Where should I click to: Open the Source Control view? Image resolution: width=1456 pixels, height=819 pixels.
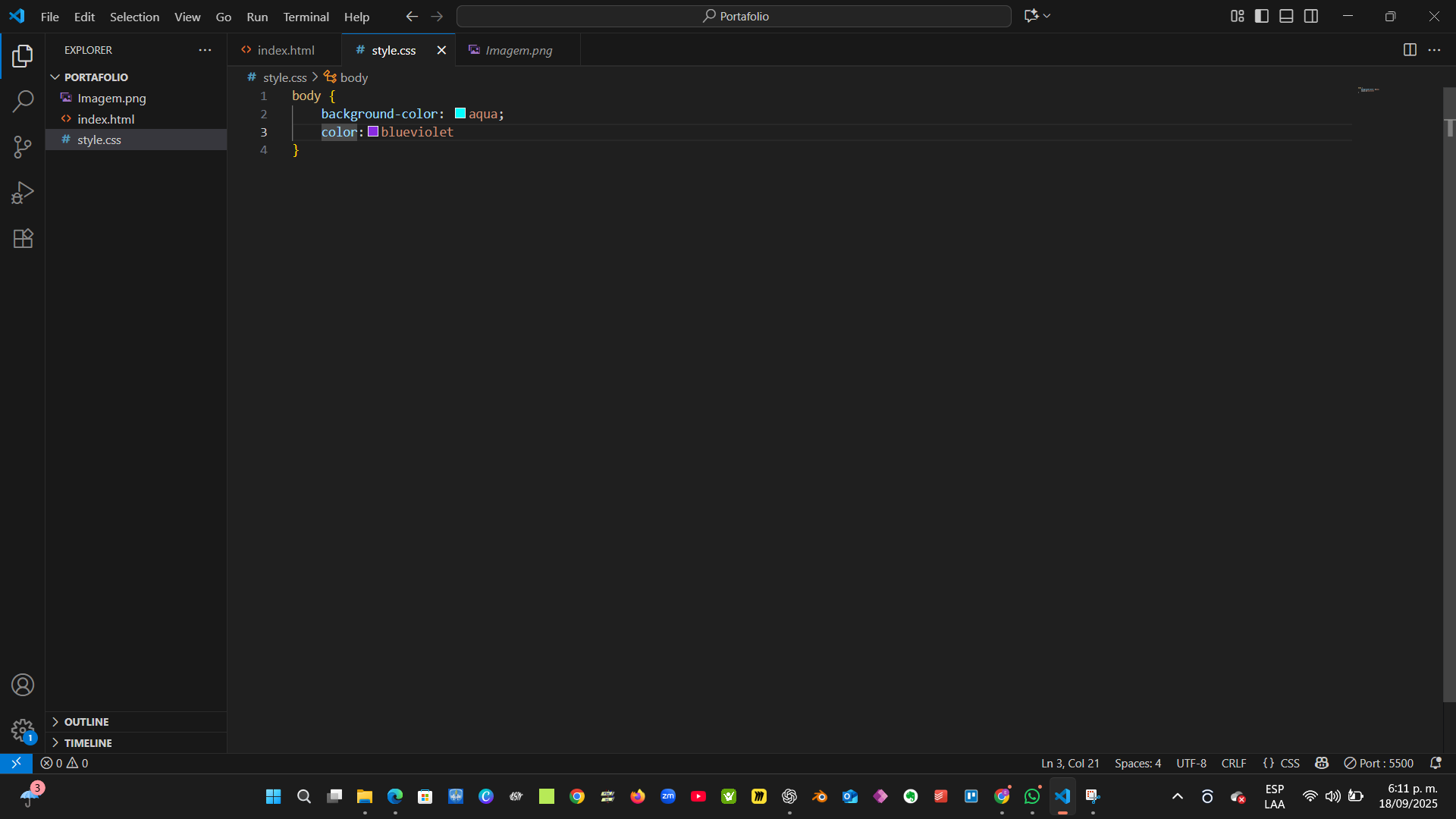click(23, 147)
